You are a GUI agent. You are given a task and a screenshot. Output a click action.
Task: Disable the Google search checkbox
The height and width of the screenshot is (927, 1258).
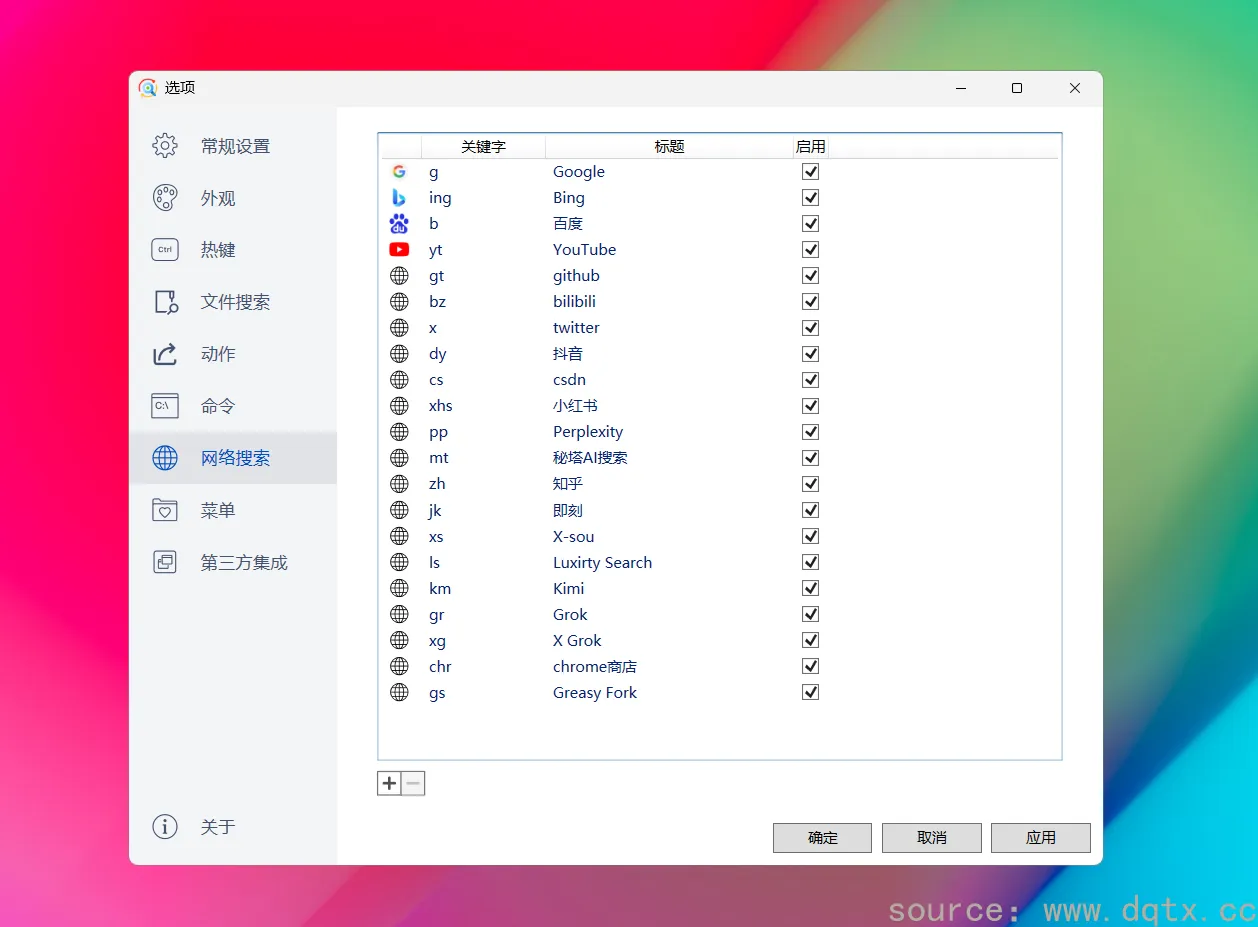[x=810, y=172]
